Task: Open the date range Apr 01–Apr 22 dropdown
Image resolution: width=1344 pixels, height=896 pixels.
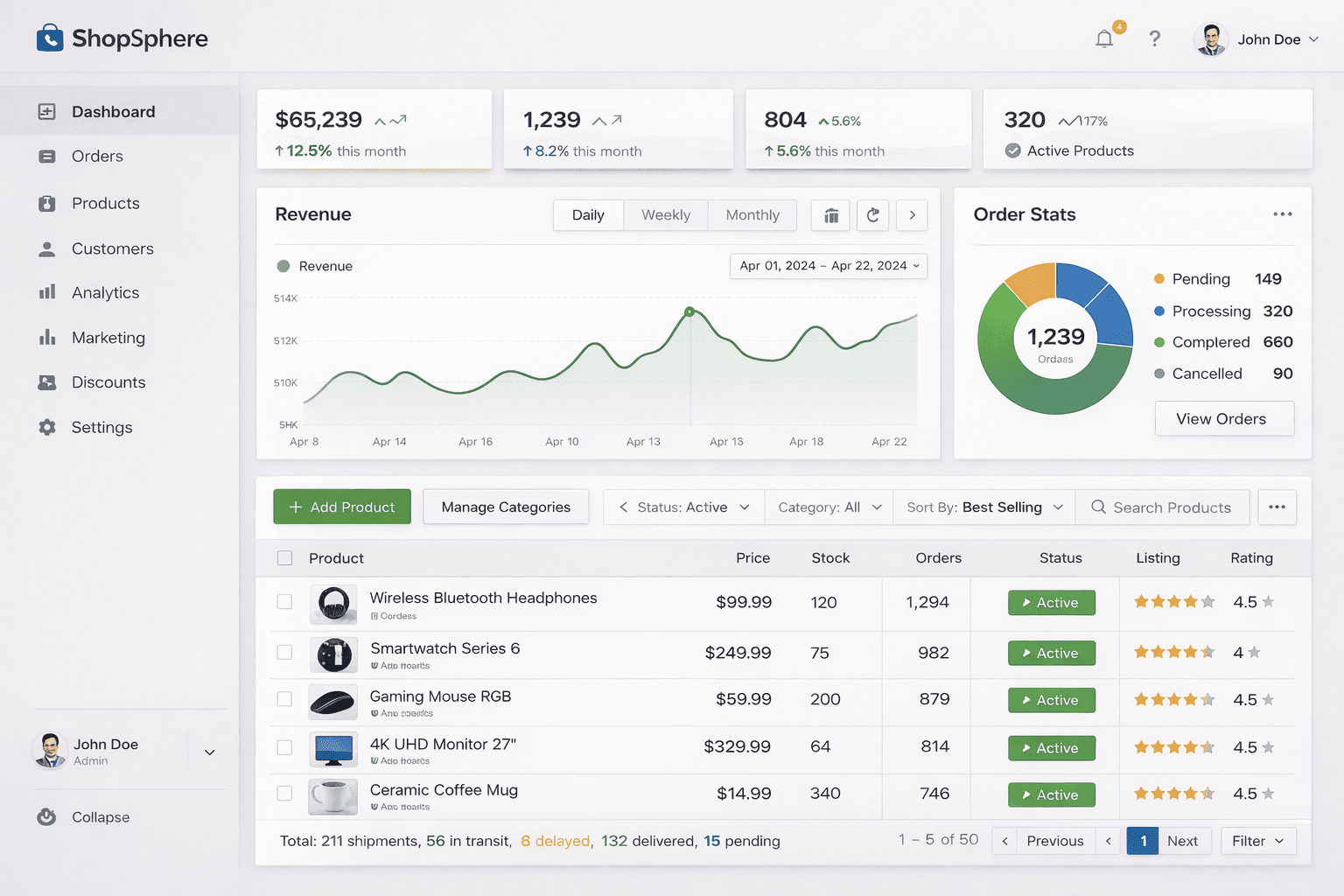Action: pyautogui.click(x=828, y=266)
